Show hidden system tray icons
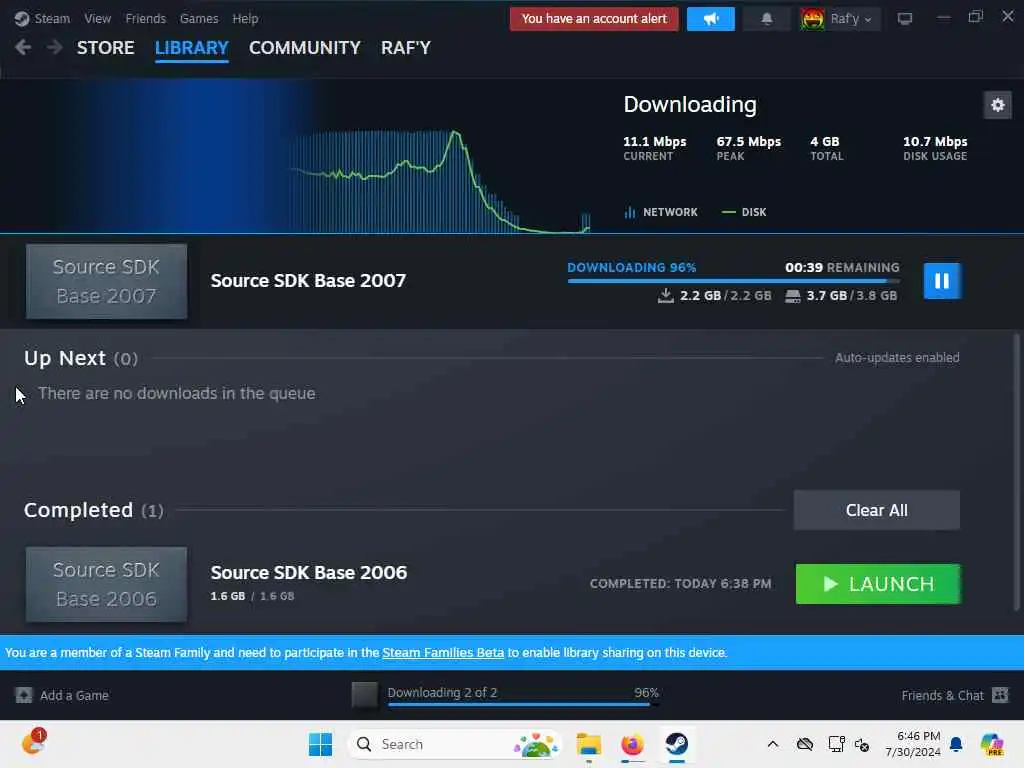 pyautogui.click(x=773, y=744)
